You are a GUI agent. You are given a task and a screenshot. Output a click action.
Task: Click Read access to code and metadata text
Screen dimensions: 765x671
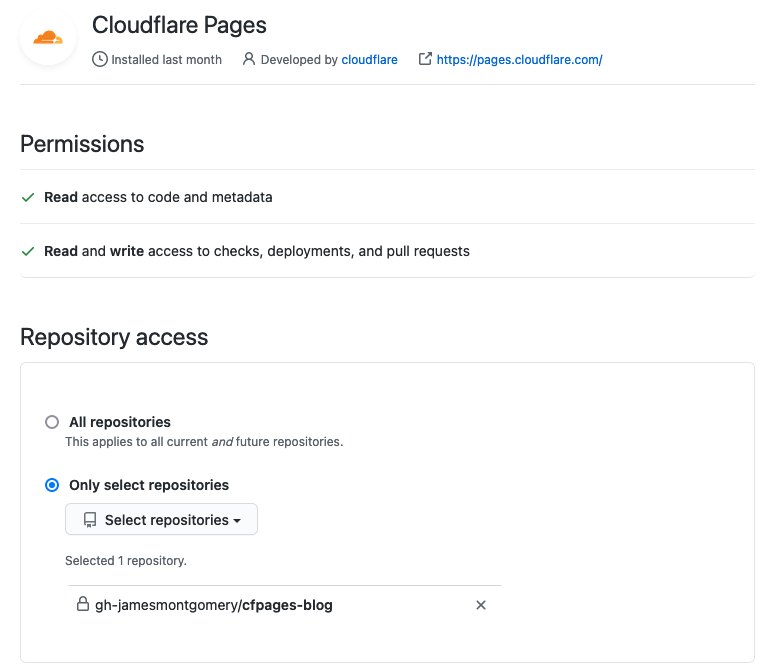pyautogui.click(x=158, y=197)
